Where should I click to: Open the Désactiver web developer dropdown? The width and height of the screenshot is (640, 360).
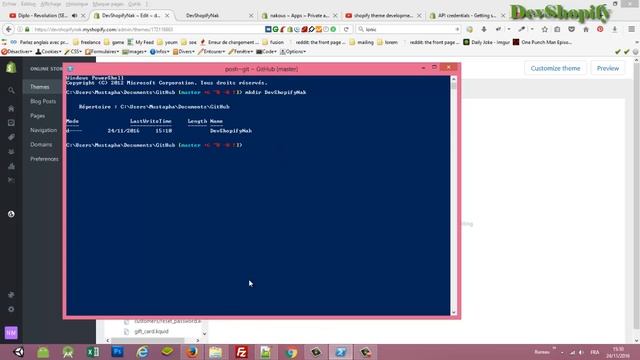(x=17, y=52)
